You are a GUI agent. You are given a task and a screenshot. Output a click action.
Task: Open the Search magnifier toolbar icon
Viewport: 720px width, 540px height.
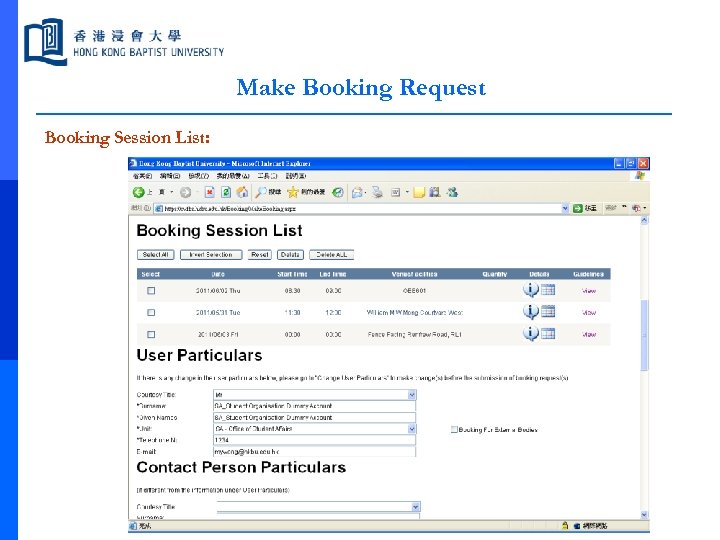261,192
